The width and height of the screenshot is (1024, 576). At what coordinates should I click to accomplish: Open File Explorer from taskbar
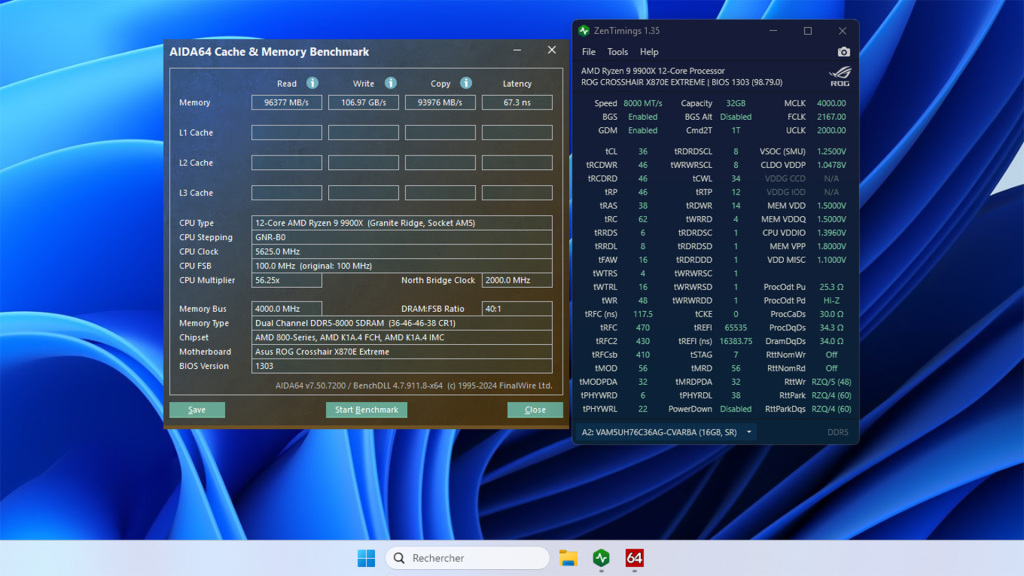pos(568,558)
